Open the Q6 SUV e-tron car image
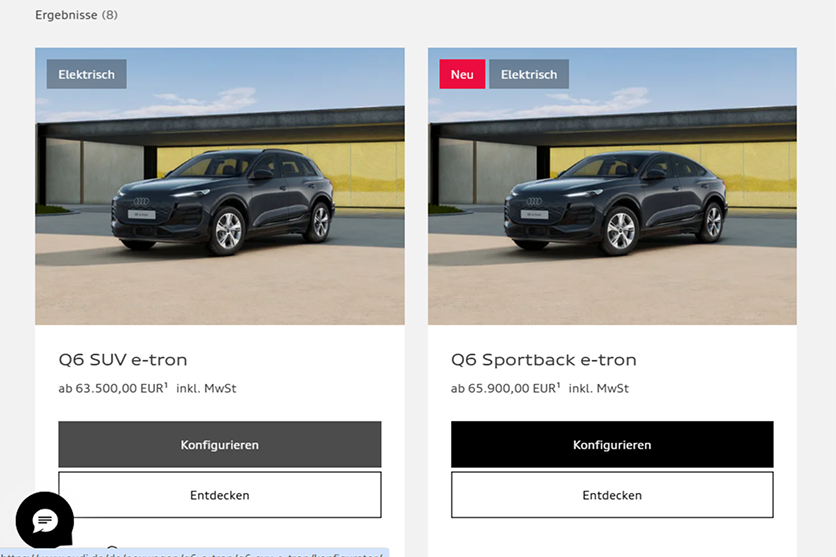Image resolution: width=836 pixels, height=557 pixels. coord(220,186)
